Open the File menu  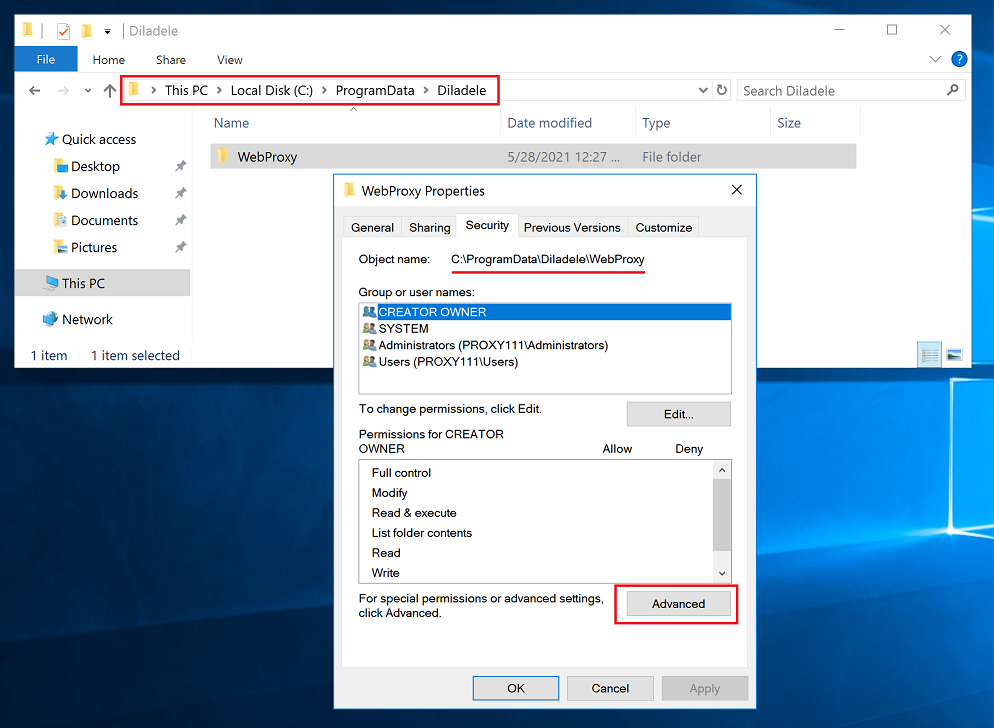click(46, 59)
